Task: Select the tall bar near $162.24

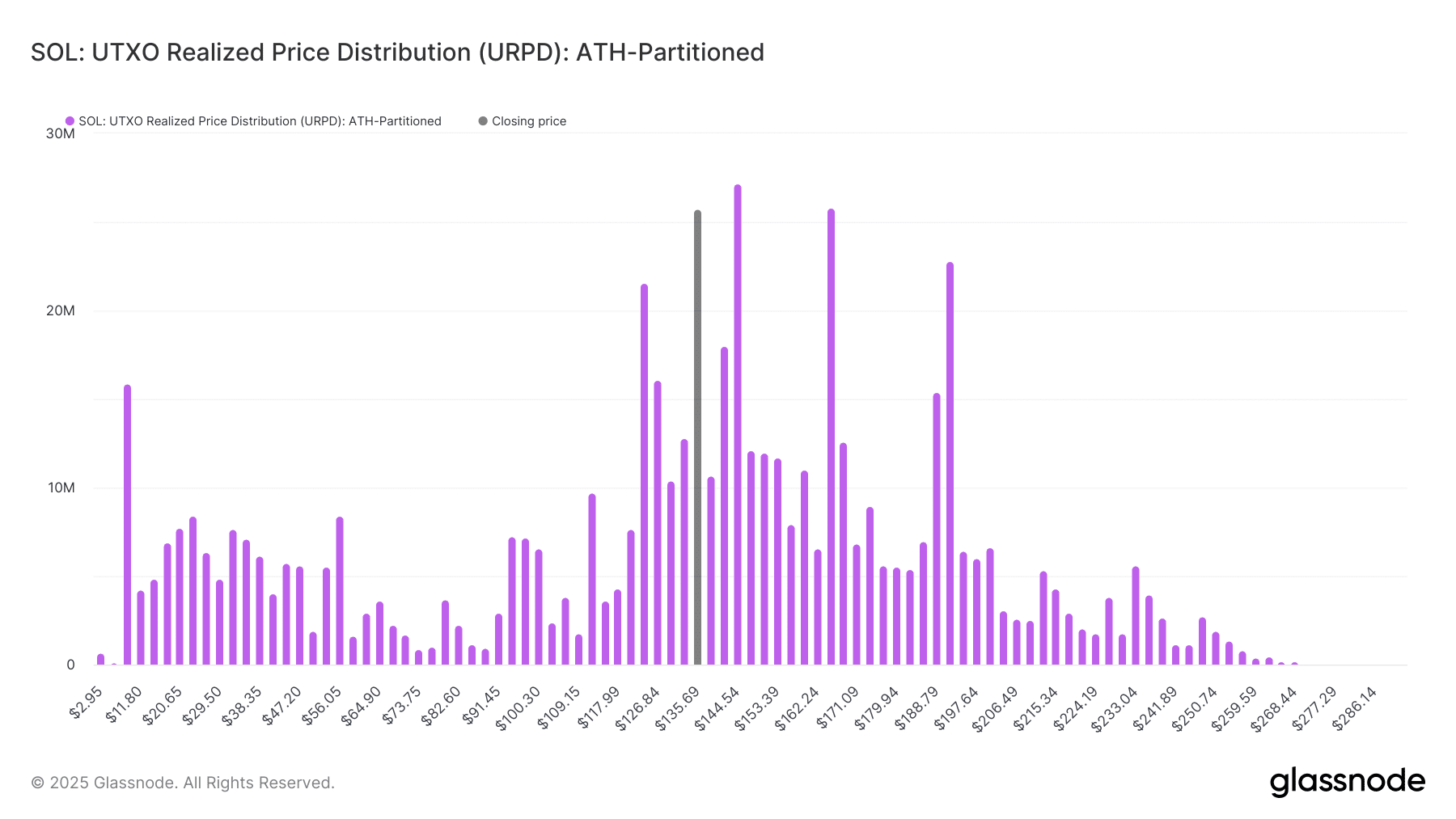Action: tap(831, 437)
